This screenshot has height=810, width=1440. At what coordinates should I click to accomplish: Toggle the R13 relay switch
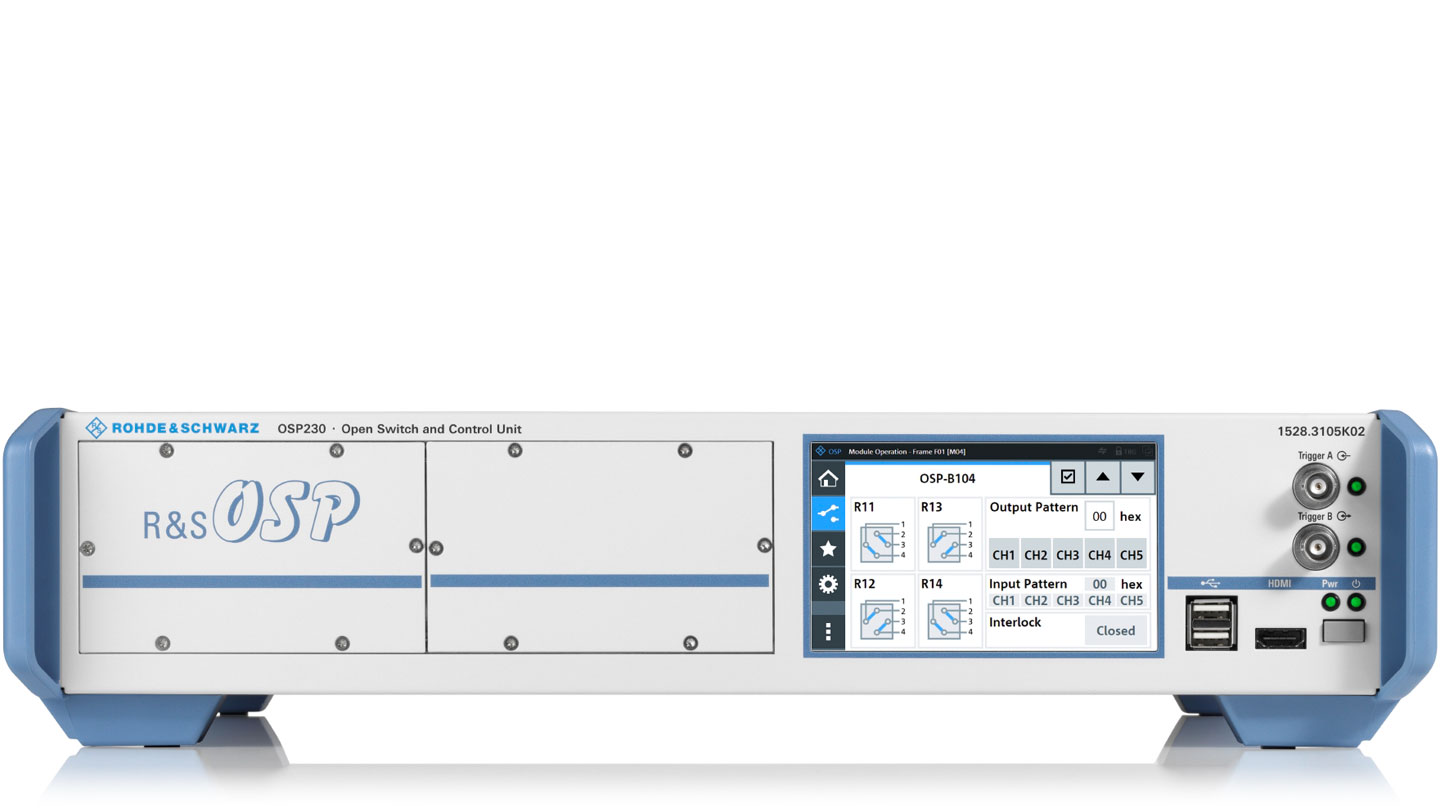coord(949,541)
